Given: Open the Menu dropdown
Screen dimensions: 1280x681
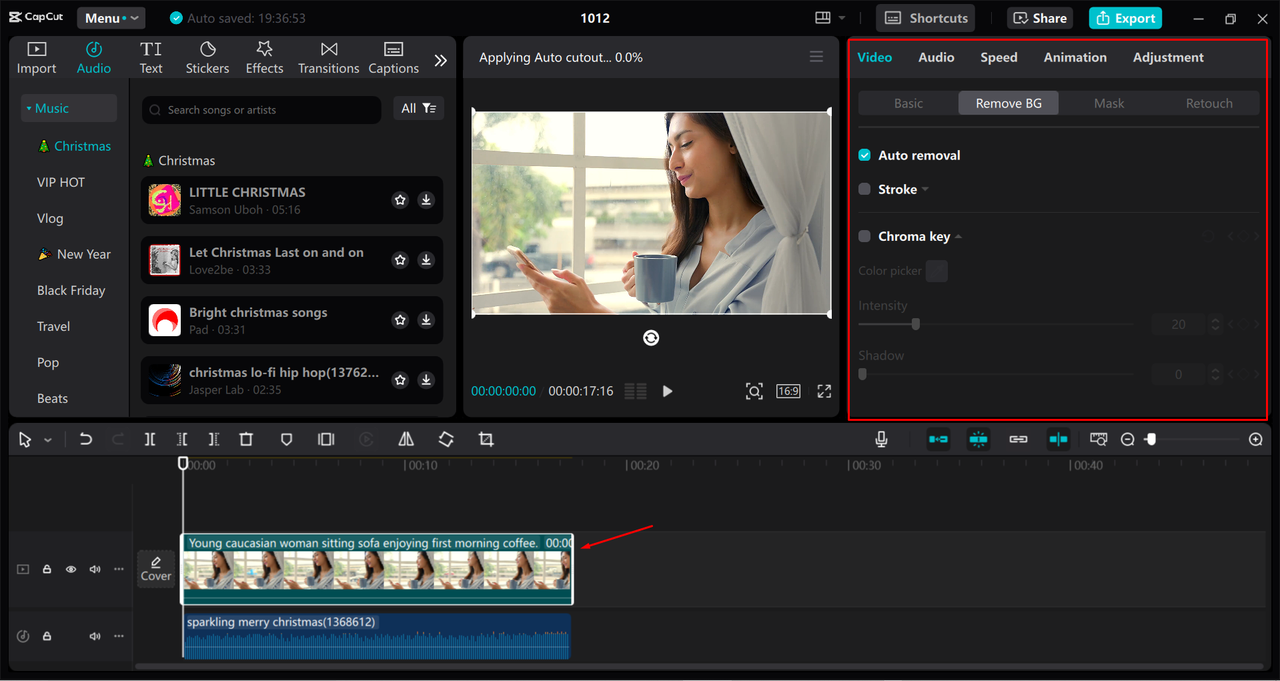Looking at the screenshot, I should pyautogui.click(x=110, y=18).
